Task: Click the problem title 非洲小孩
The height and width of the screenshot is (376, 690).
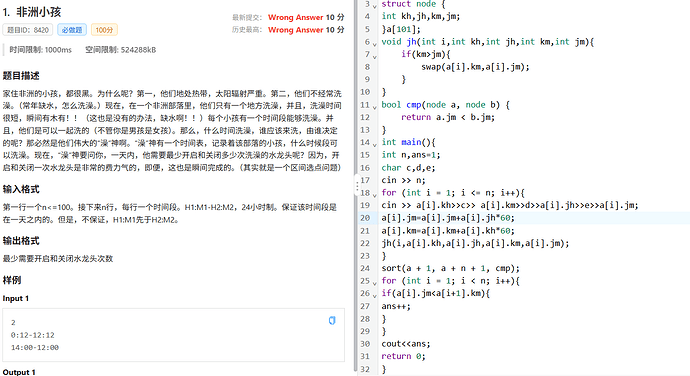Action: tap(38, 12)
